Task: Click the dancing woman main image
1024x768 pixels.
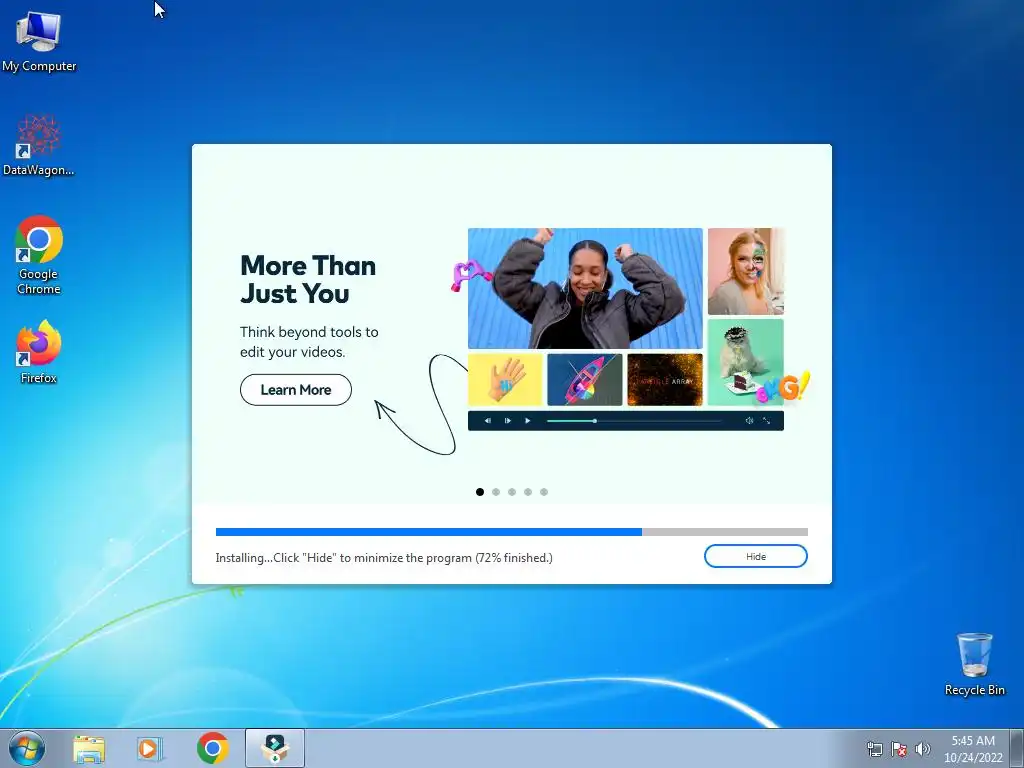Action: tap(585, 288)
